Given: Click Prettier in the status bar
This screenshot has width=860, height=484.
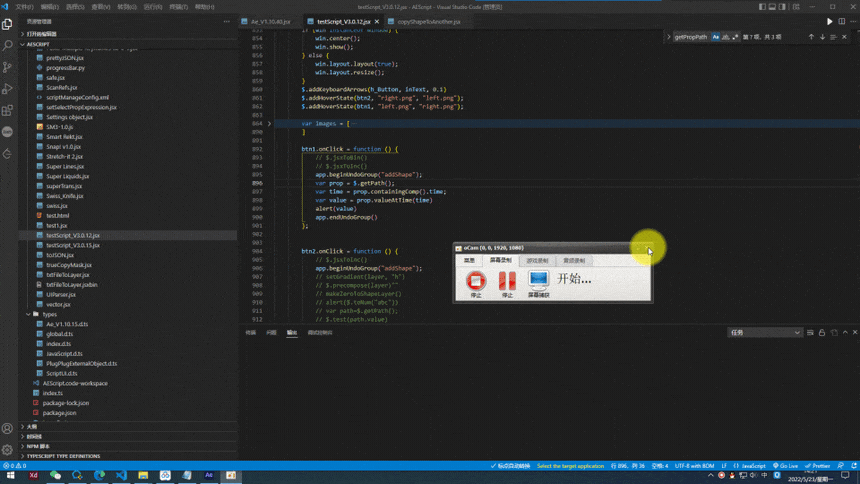Looking at the screenshot, I should [819, 466].
